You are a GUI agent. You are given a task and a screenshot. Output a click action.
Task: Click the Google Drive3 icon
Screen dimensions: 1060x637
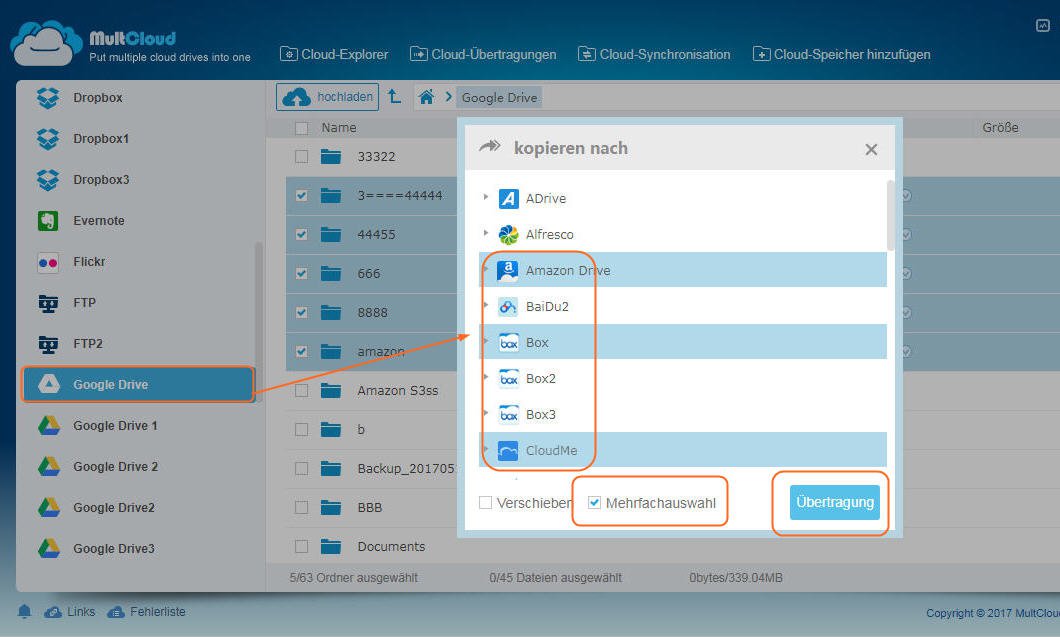pos(49,548)
